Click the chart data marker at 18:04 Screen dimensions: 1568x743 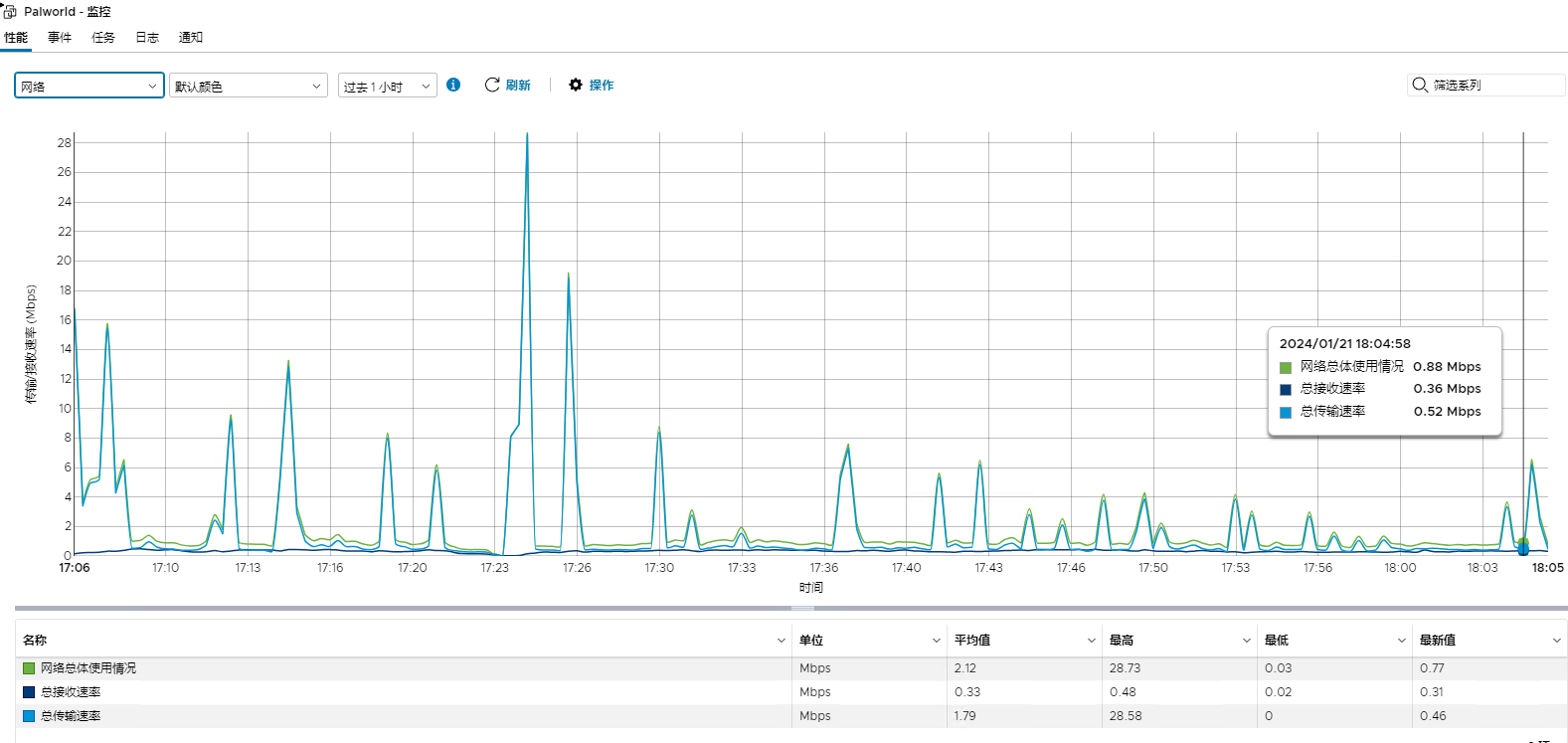pos(1523,547)
